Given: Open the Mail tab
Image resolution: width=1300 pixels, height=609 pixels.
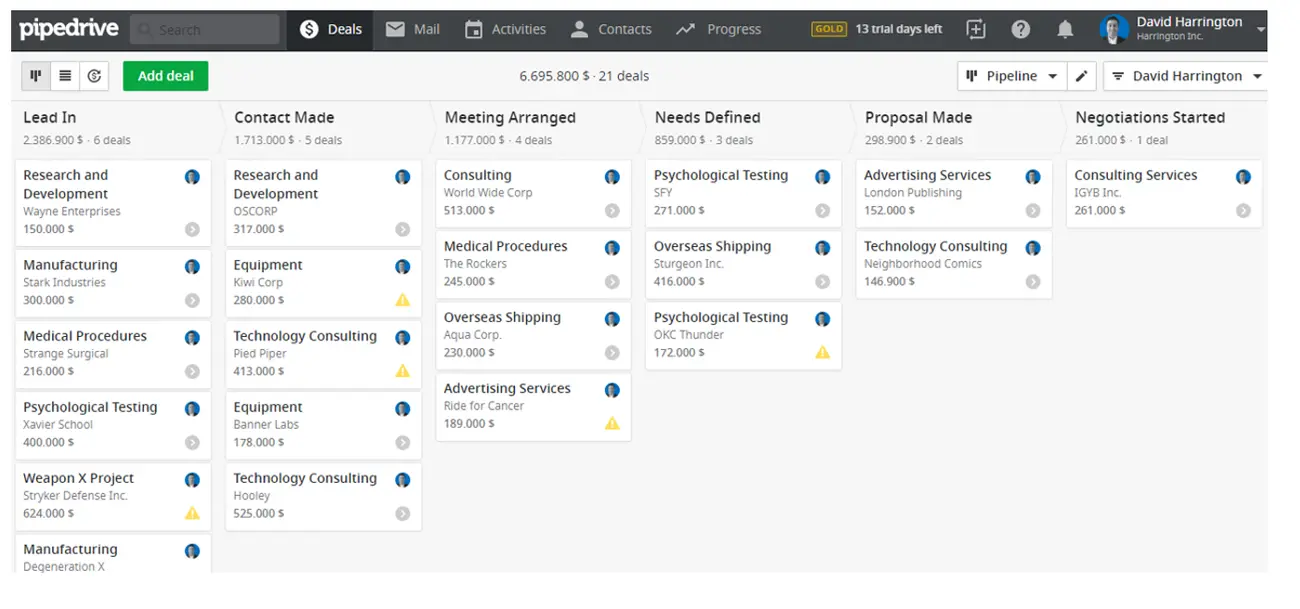Looking at the screenshot, I should tap(412, 29).
